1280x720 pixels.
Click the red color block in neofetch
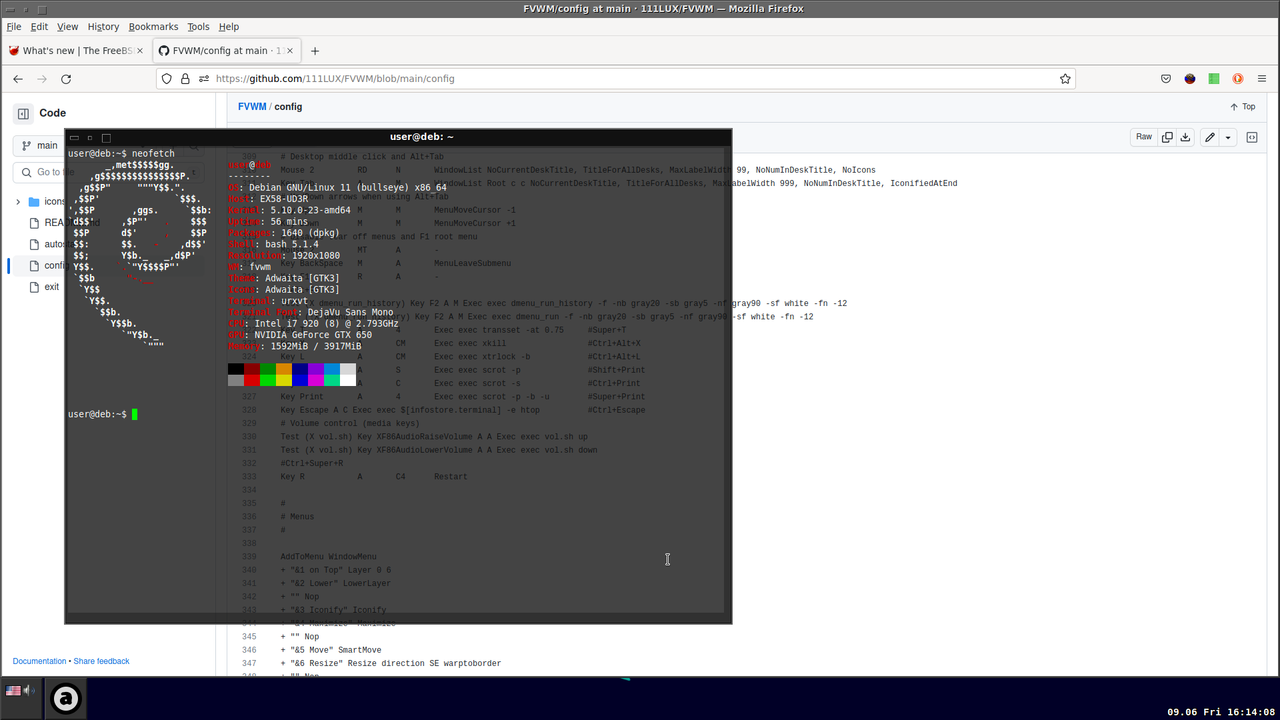pyautogui.click(x=252, y=380)
